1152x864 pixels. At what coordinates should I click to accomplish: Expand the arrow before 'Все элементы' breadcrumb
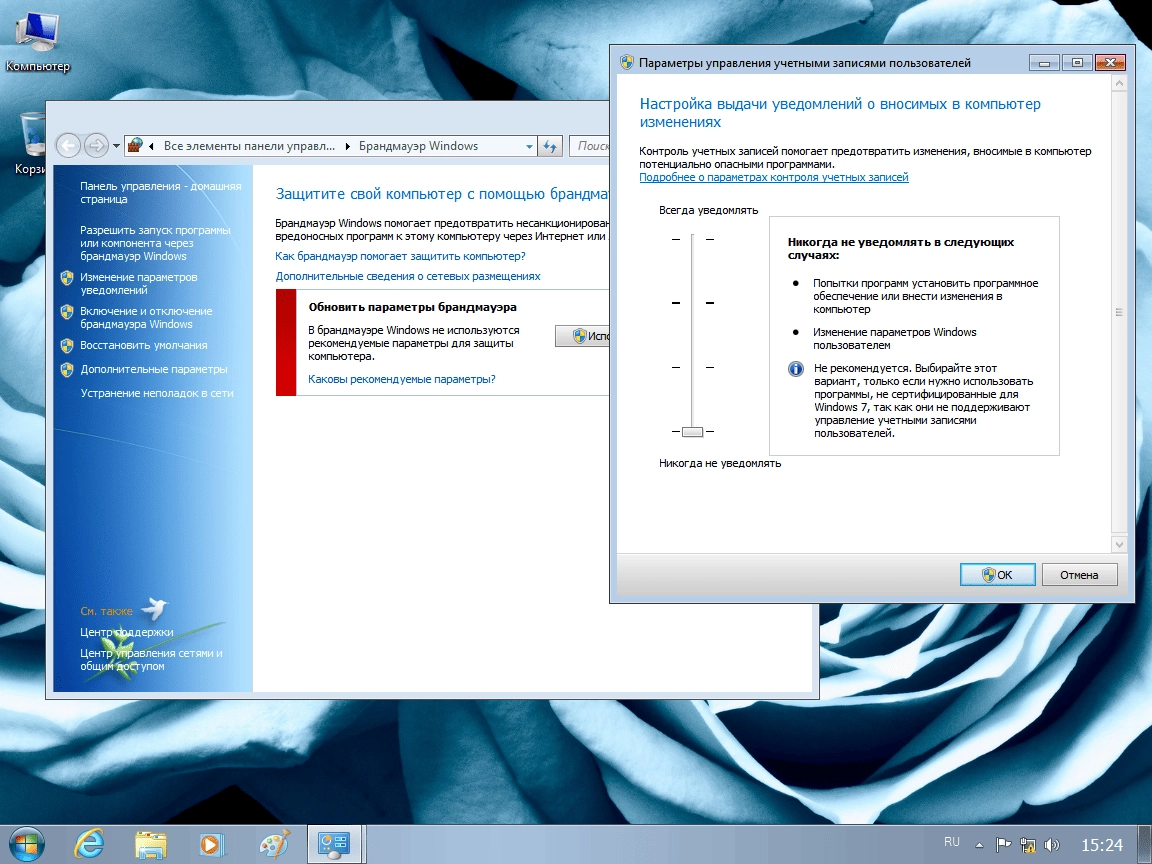pos(151,146)
